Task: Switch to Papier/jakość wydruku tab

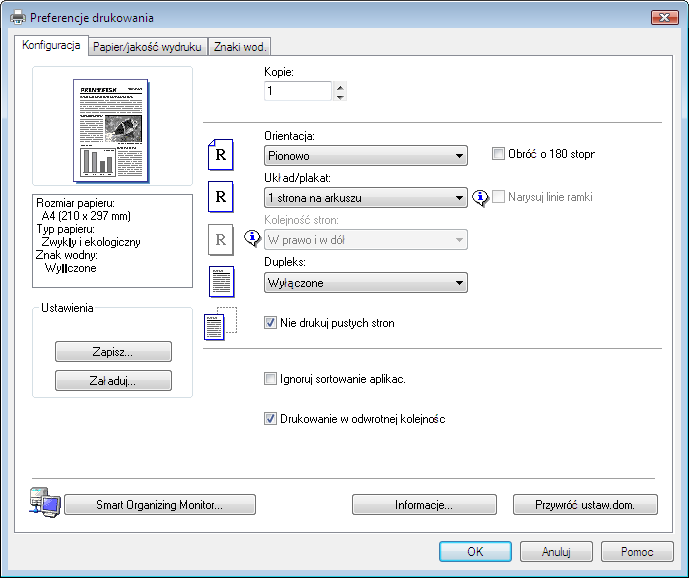Action: (147, 47)
